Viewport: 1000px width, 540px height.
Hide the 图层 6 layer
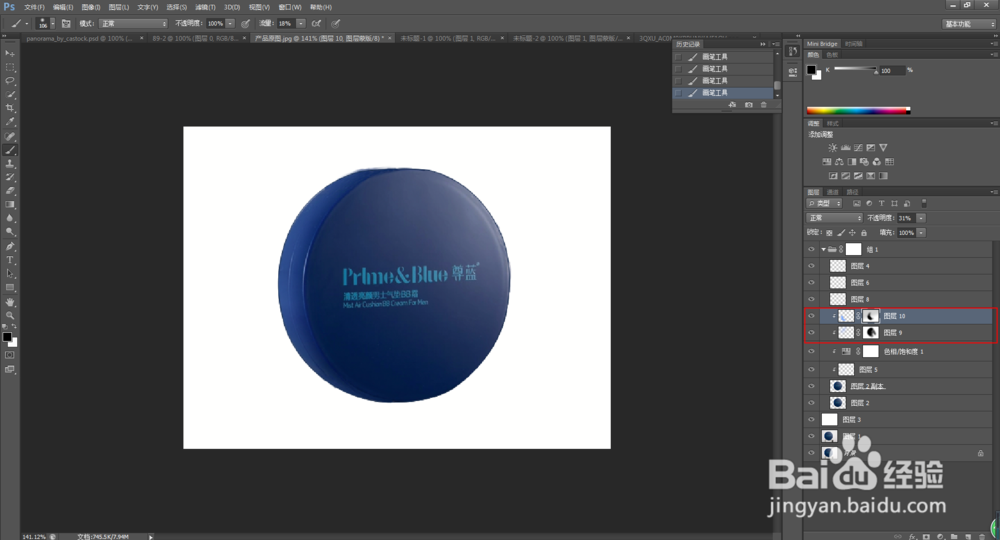(x=811, y=282)
